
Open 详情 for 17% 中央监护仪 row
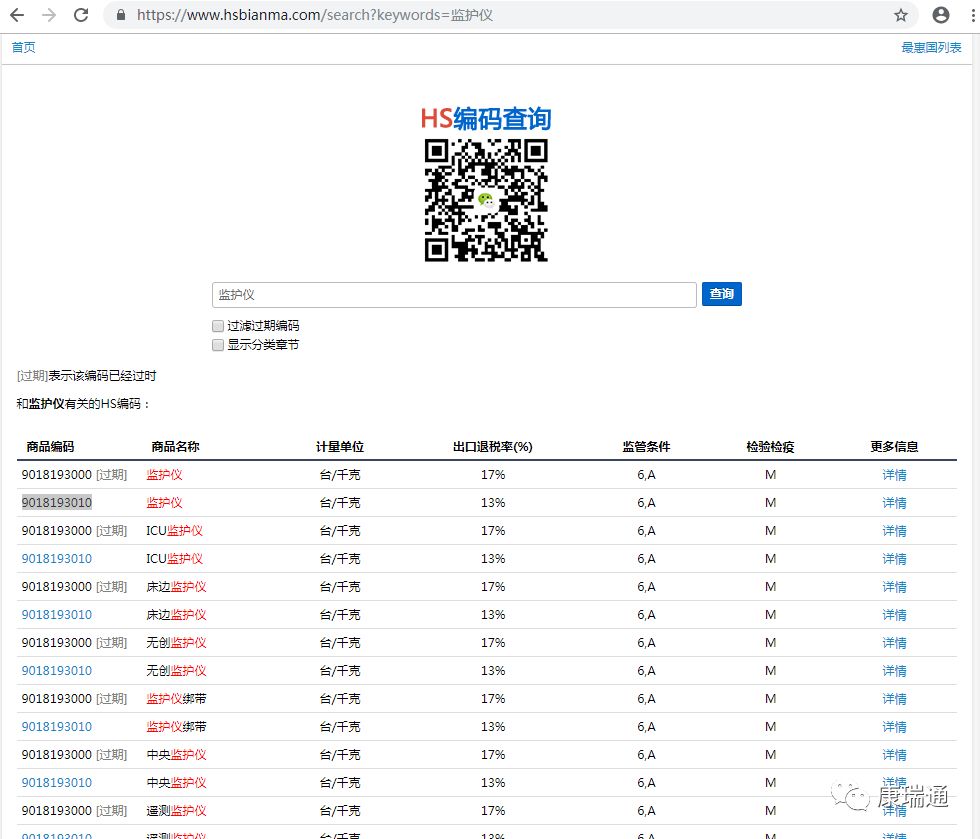coord(894,755)
